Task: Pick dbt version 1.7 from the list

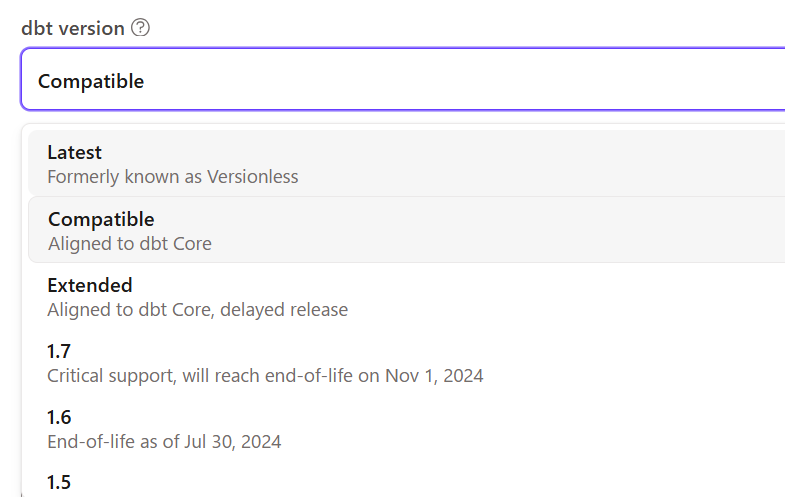Action: pos(407,362)
